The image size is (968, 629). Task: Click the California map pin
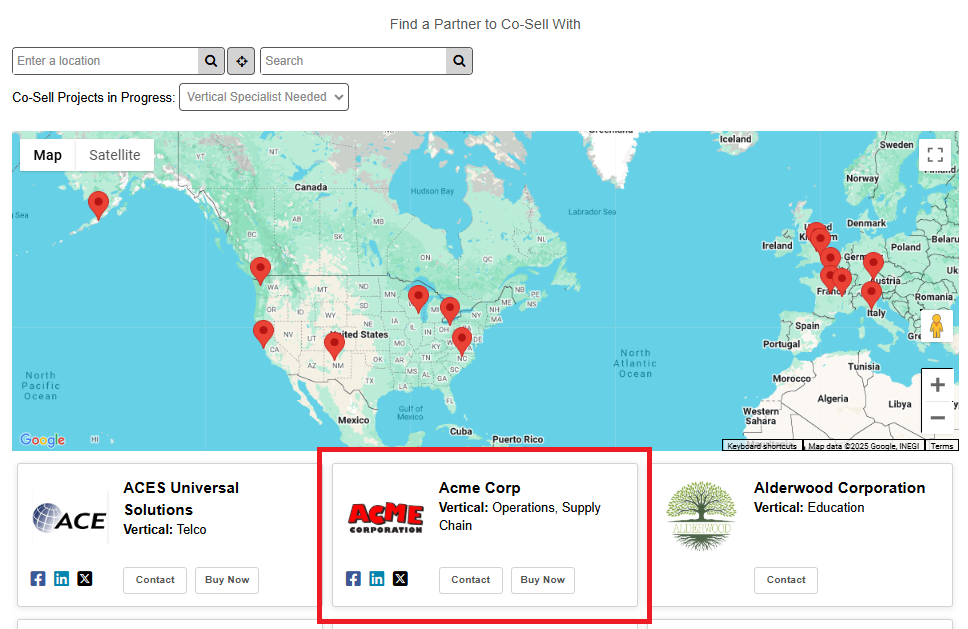click(x=264, y=333)
